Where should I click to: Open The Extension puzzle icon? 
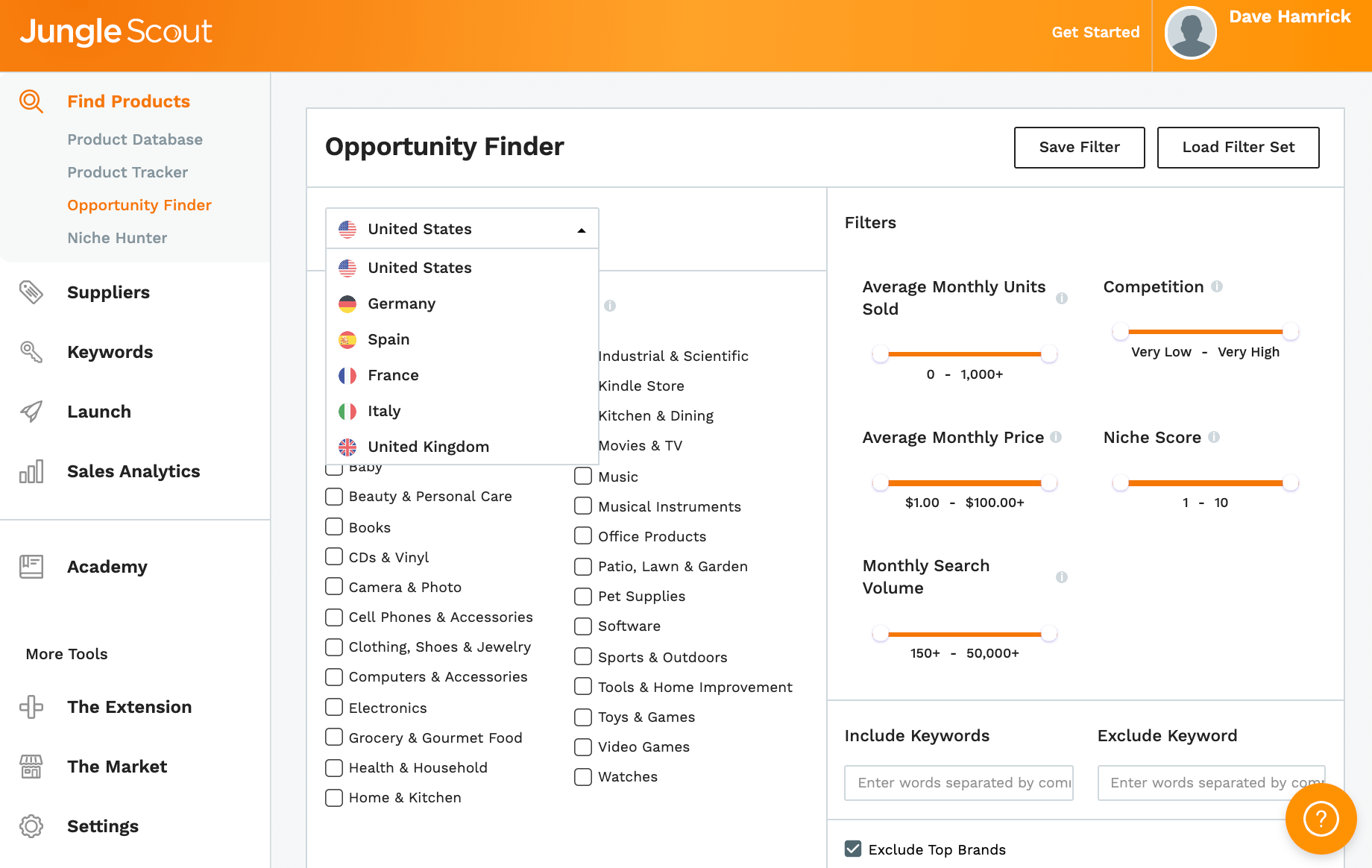[x=31, y=706]
